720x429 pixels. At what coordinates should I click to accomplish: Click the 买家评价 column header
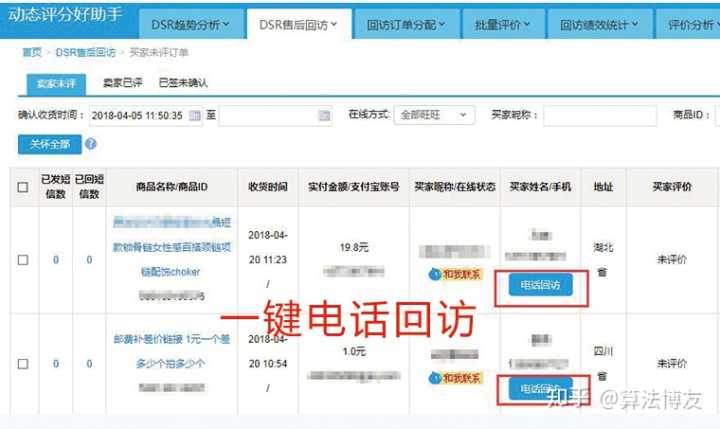click(x=672, y=186)
